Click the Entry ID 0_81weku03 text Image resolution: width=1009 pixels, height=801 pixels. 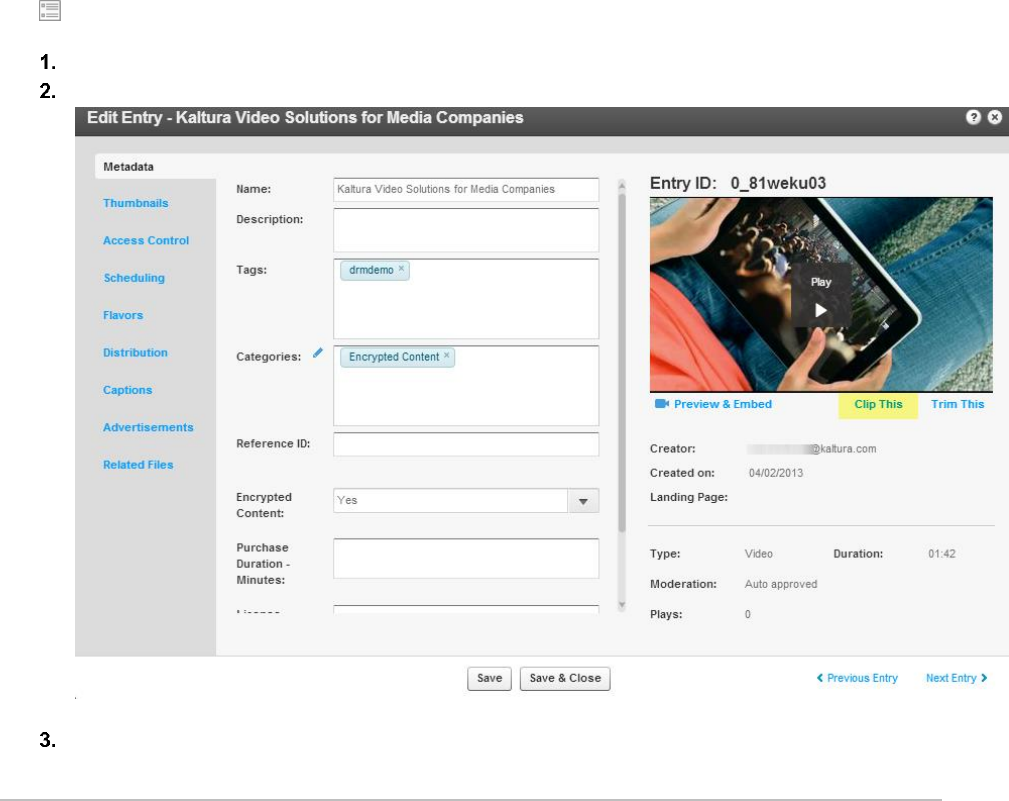pyautogui.click(x=737, y=183)
